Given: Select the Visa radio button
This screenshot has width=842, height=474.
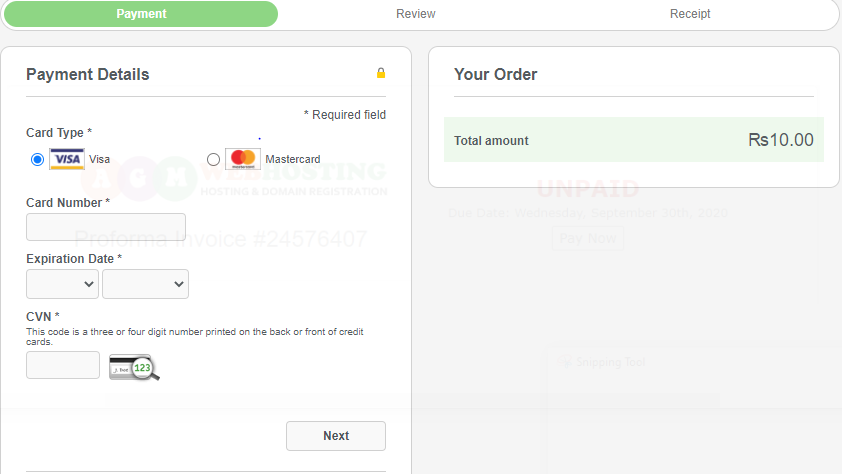Looking at the screenshot, I should (37, 159).
